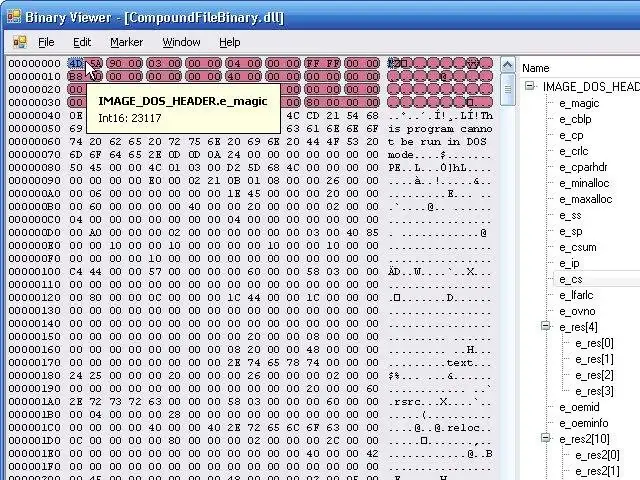Select e_ovno in the structure tree

[577, 311]
